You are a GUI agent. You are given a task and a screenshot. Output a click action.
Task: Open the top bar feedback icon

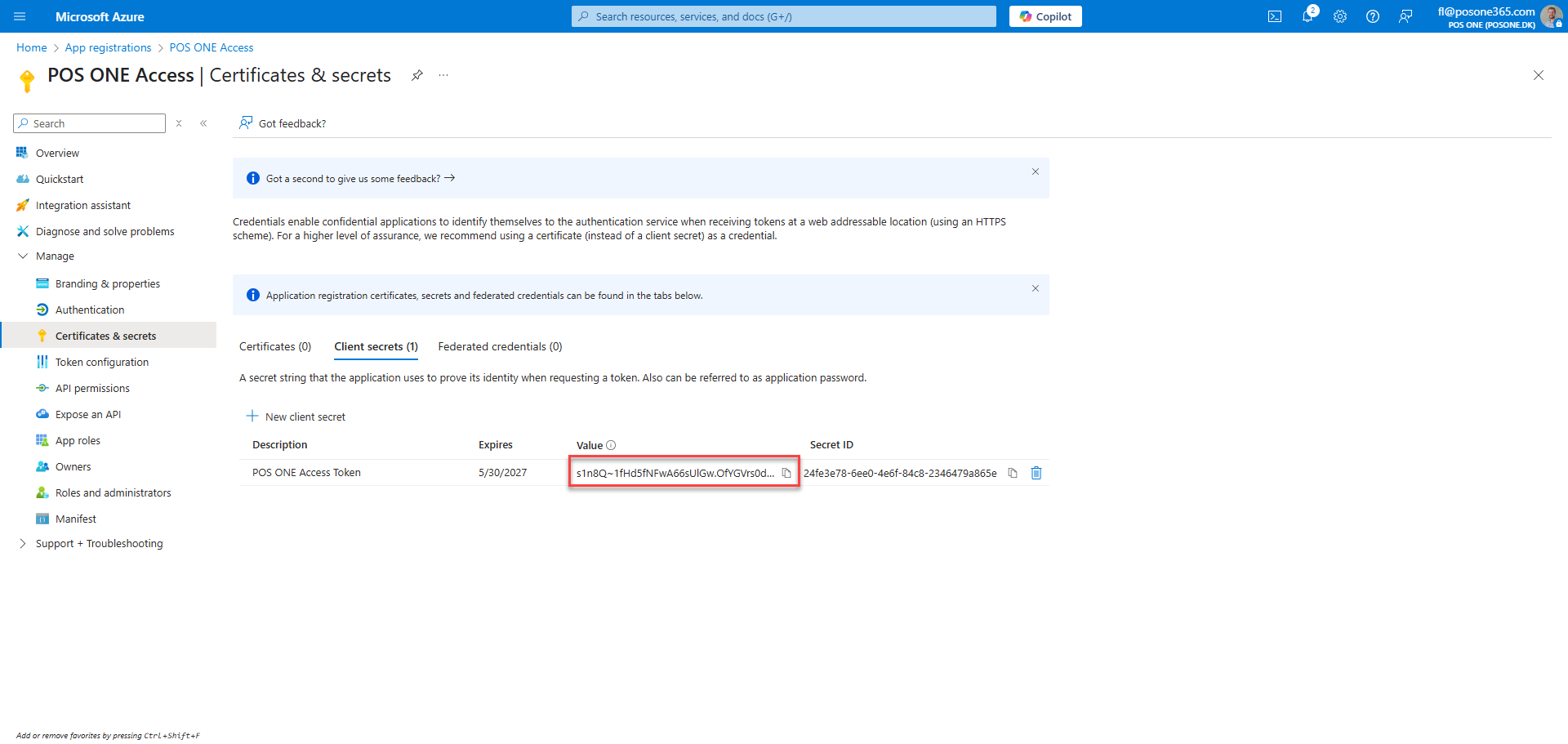tap(1405, 16)
